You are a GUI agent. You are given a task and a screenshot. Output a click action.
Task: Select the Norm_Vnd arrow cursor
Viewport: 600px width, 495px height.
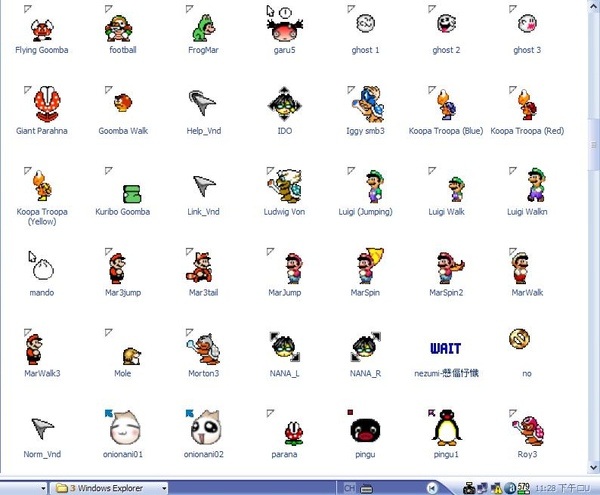pos(42,428)
